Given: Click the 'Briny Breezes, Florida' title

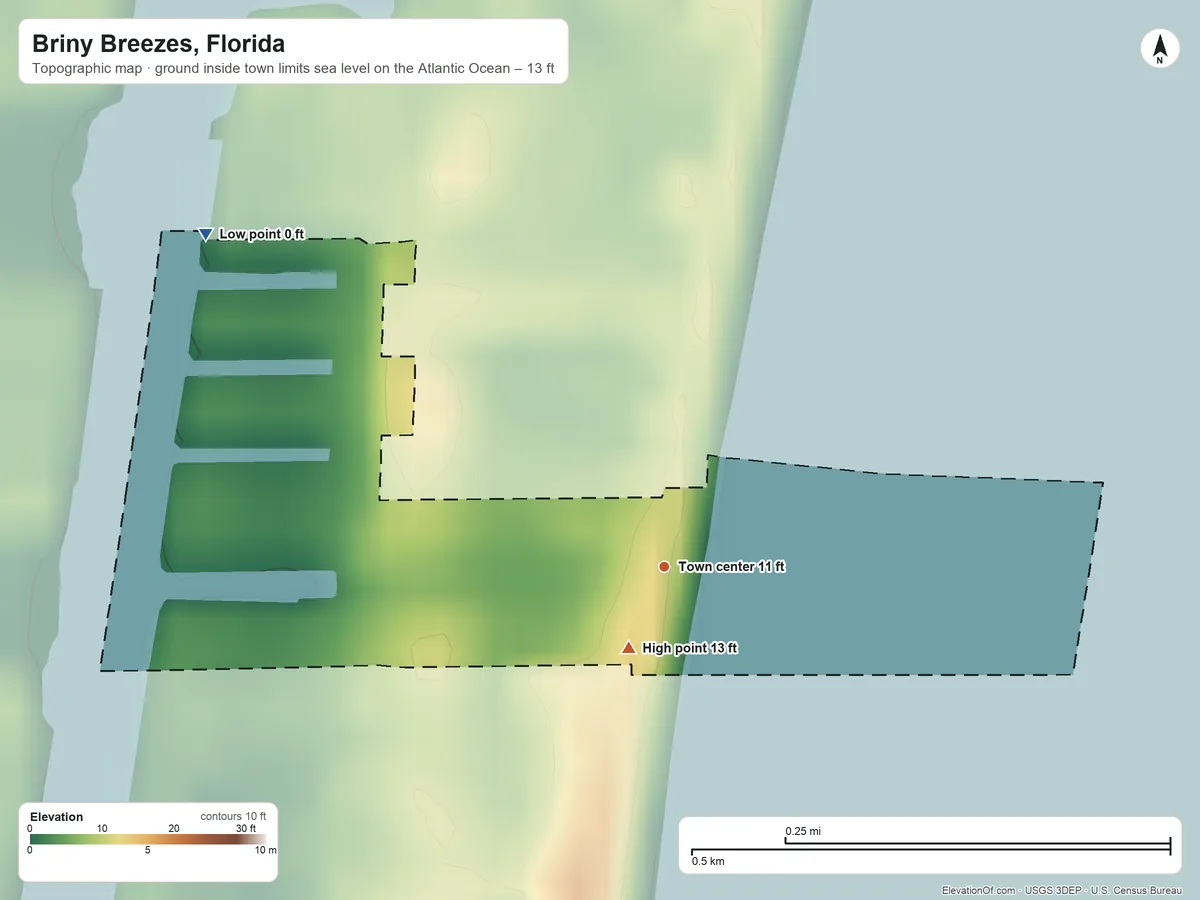Looking at the screenshot, I should pyautogui.click(x=158, y=44).
